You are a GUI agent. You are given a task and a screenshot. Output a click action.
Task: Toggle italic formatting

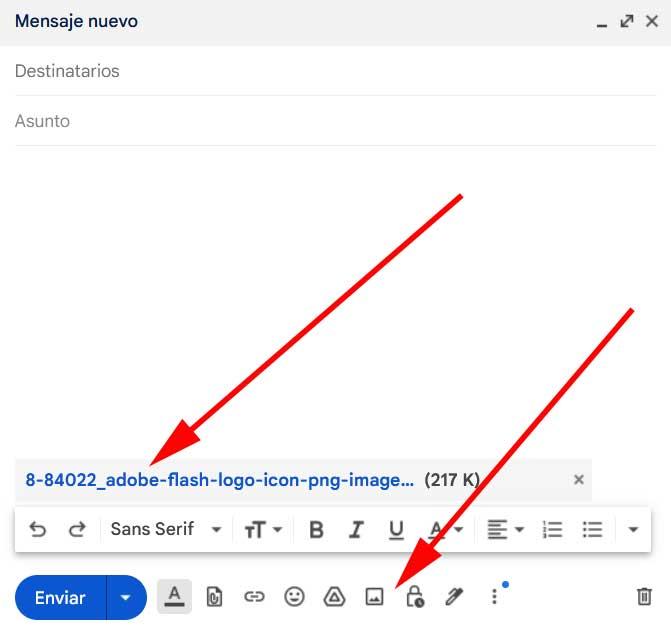[356, 530]
